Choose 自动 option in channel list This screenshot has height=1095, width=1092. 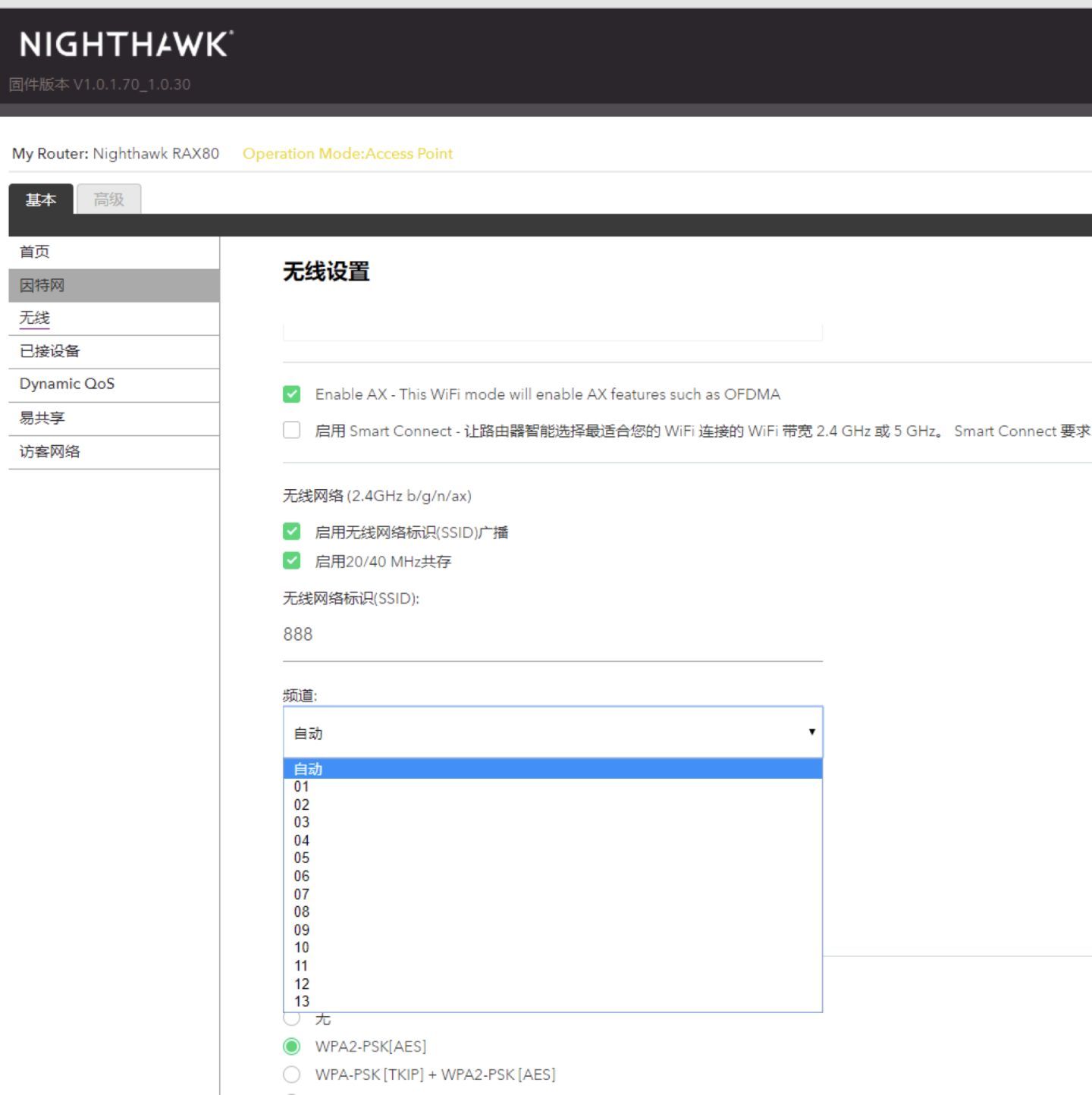pos(553,769)
